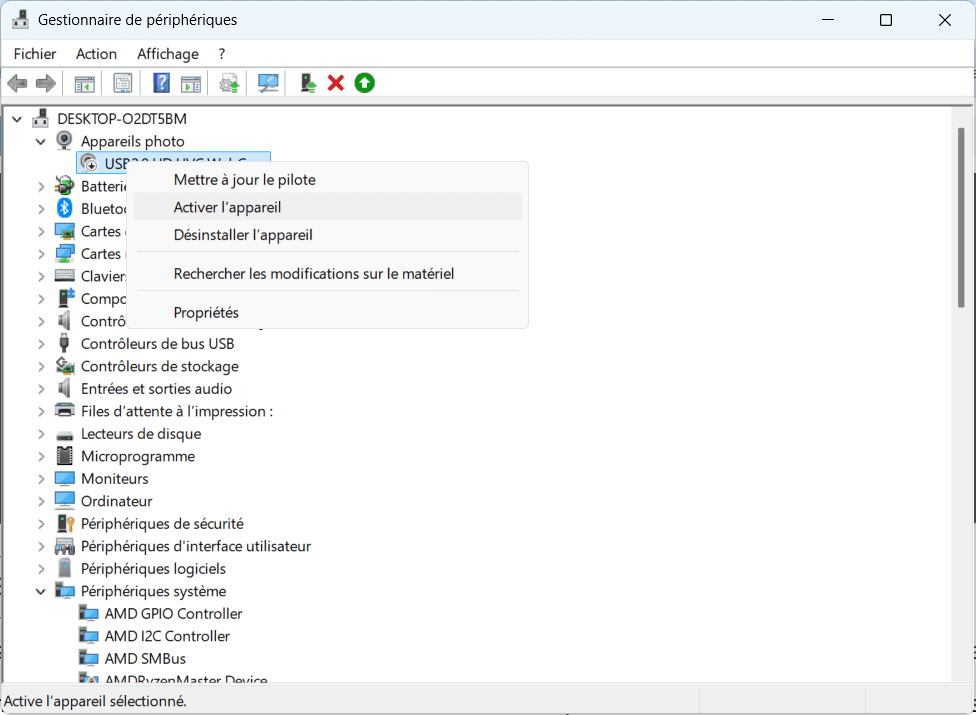Maximize the Gestionnaire de périphériques window
The image size is (976, 715).
coord(886,20)
